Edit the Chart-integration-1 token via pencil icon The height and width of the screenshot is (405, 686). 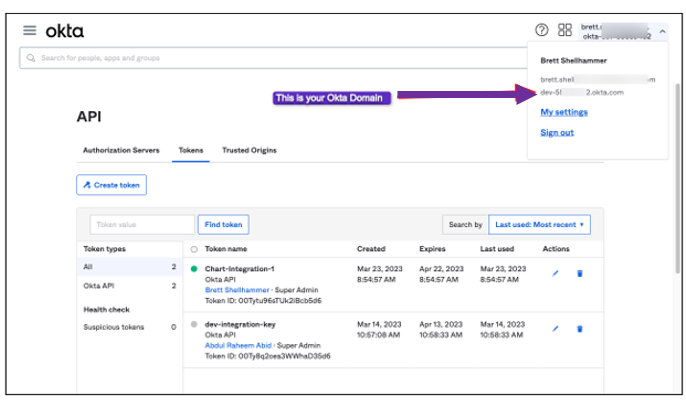(555, 273)
